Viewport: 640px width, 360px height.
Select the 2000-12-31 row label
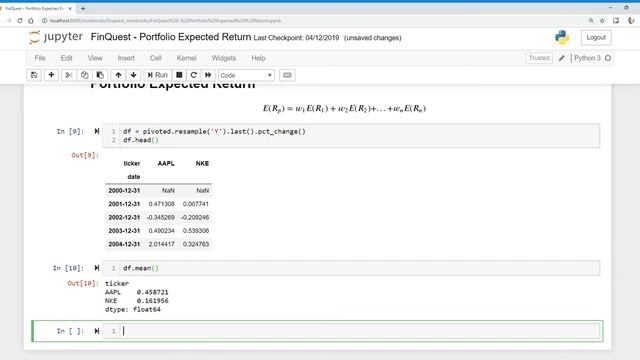point(124,191)
